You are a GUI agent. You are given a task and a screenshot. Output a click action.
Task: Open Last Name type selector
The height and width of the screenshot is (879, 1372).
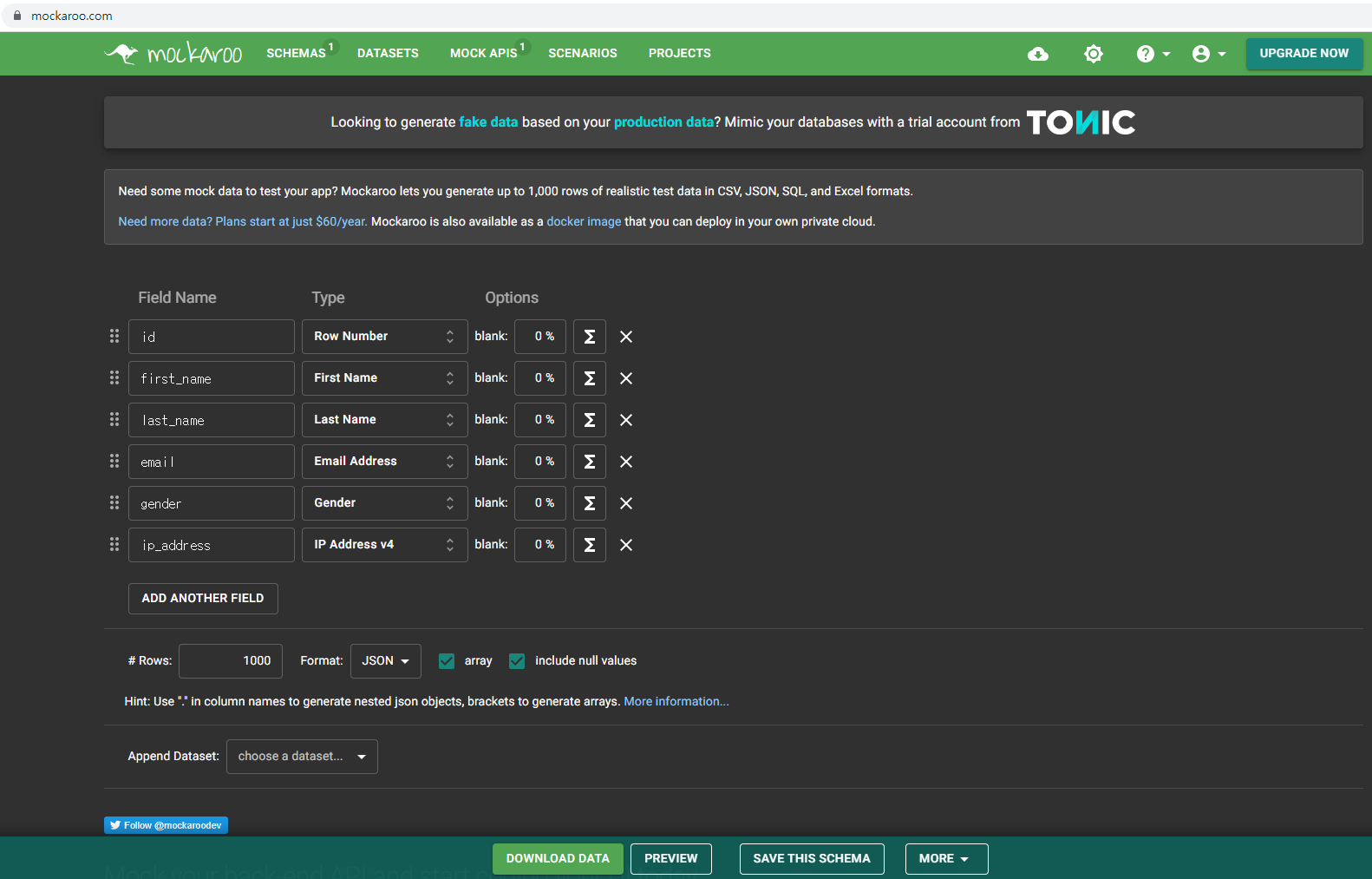tap(385, 420)
